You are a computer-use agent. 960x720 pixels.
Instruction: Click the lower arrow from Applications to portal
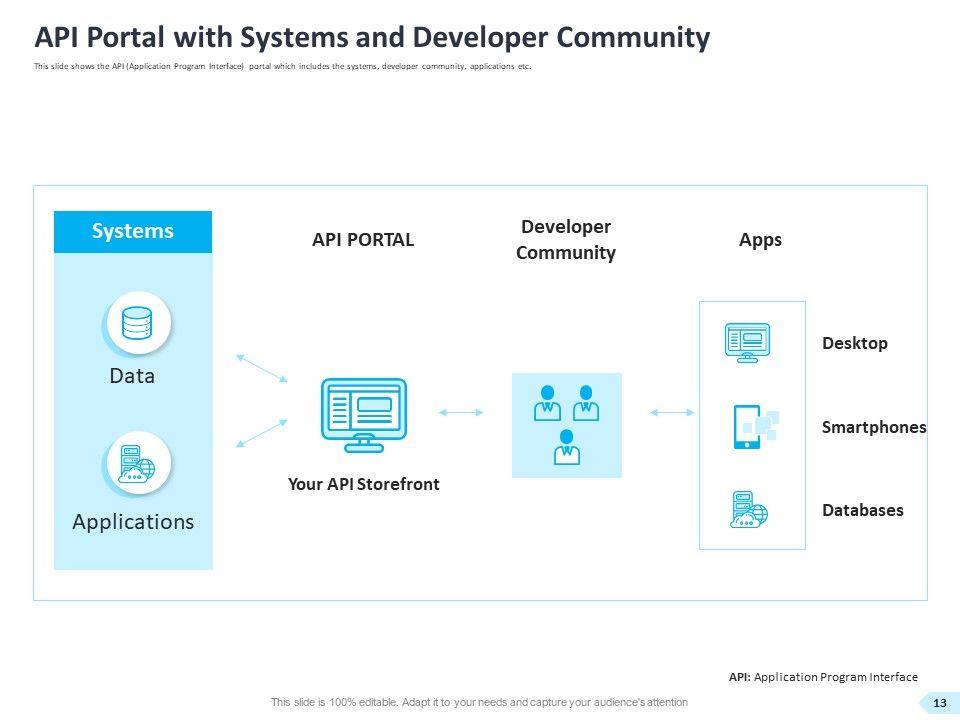click(261, 433)
